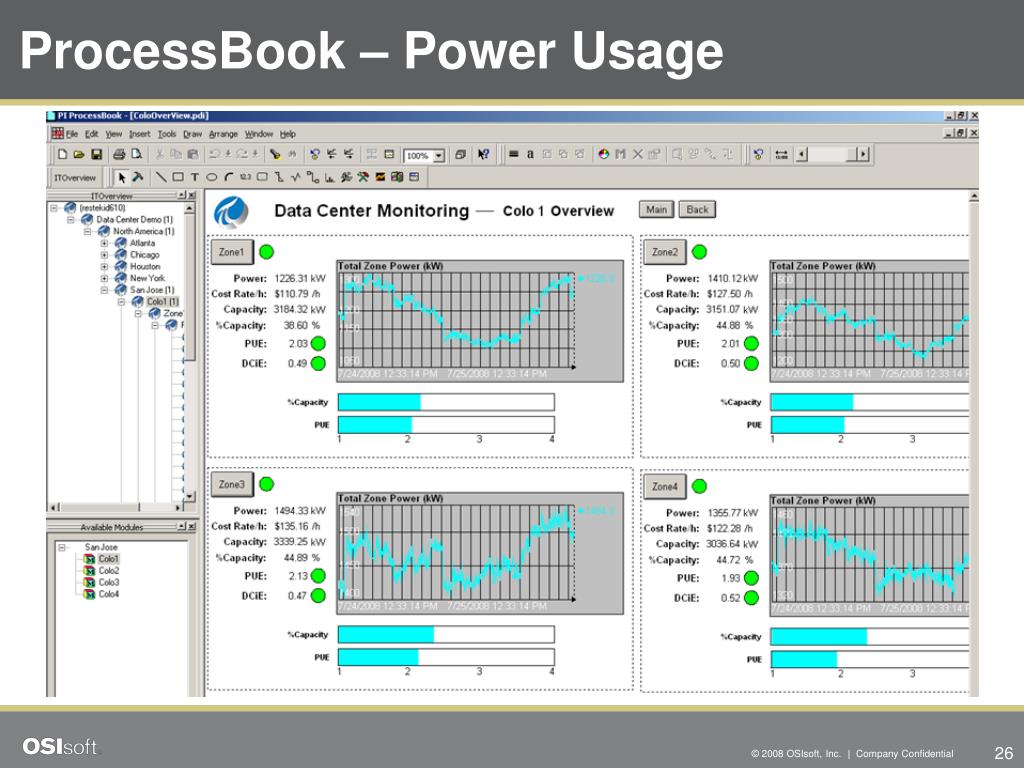Select Colo3 in Available Modules
The width and height of the screenshot is (1024, 768).
point(108,583)
